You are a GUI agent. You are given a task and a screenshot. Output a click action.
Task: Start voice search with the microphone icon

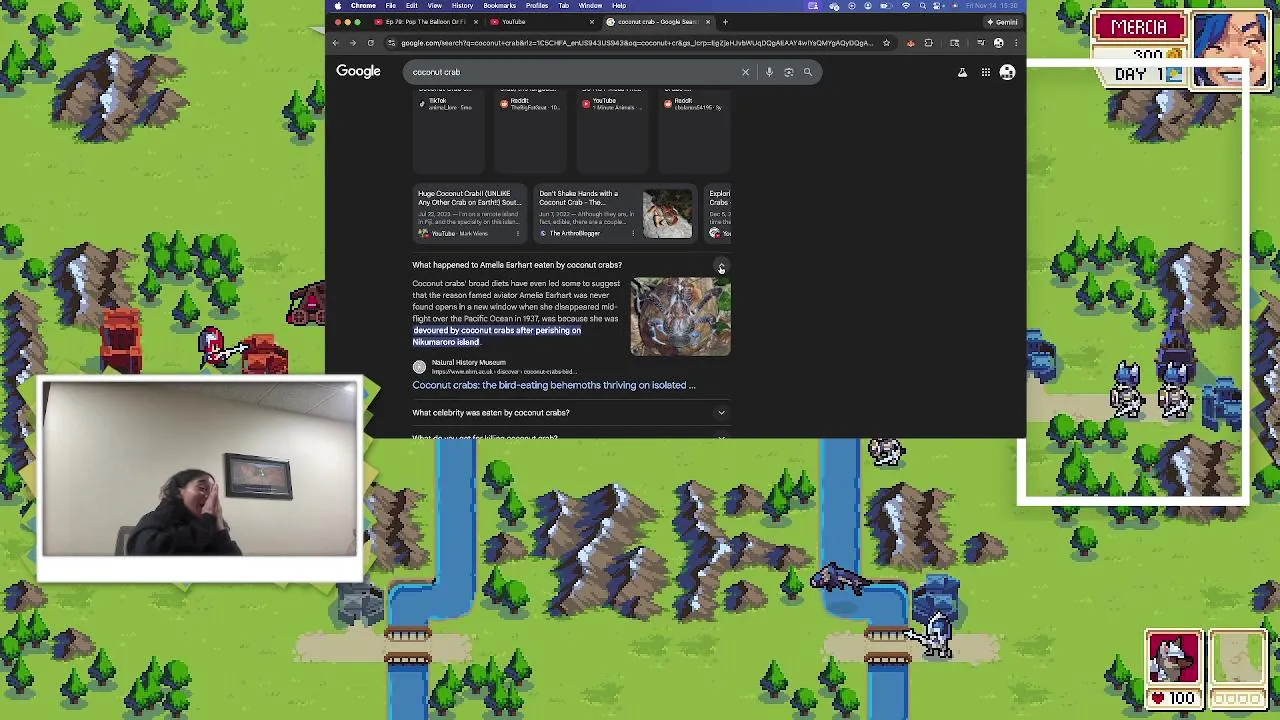[769, 72]
